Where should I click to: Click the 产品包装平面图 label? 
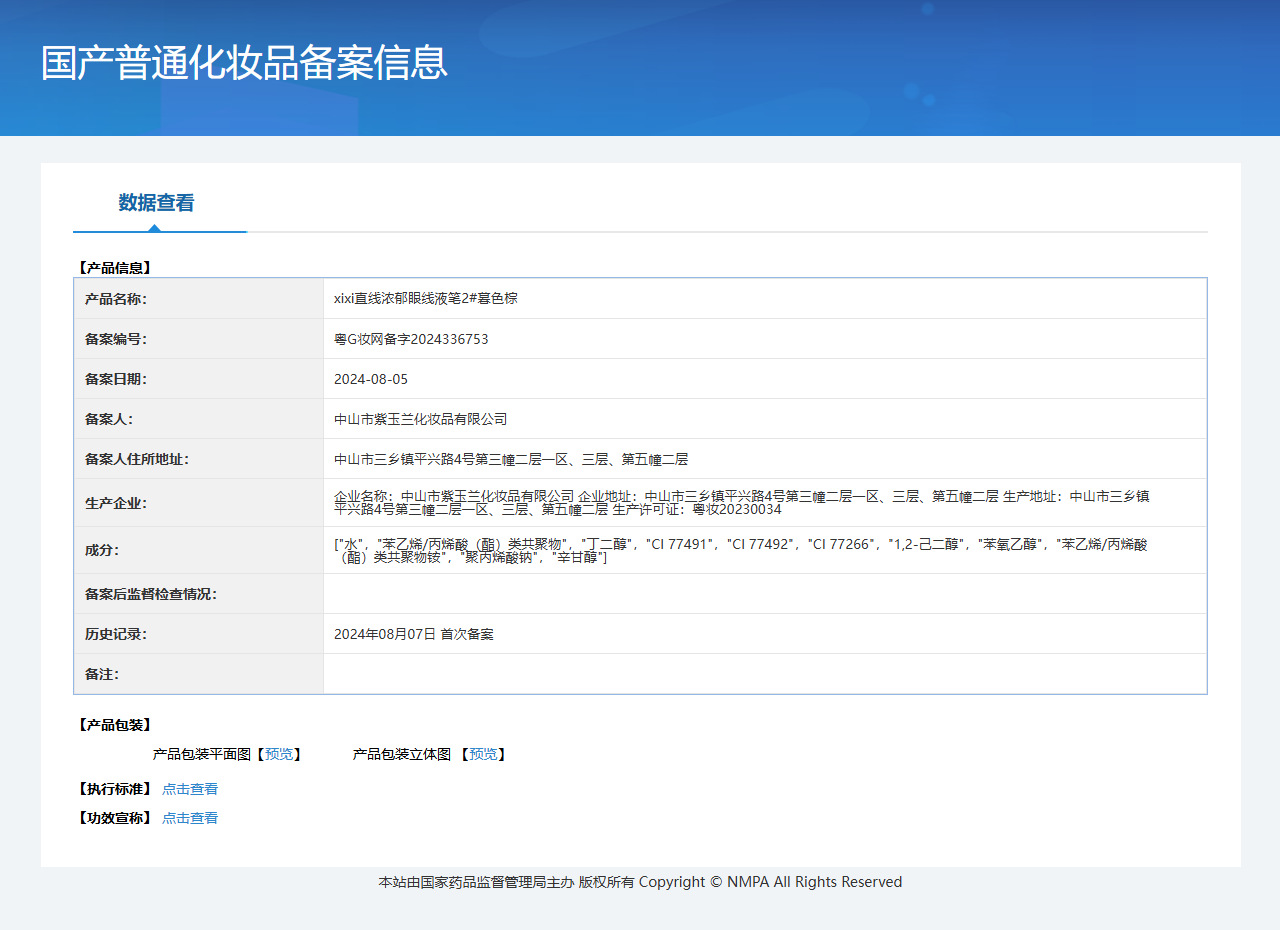coord(202,754)
